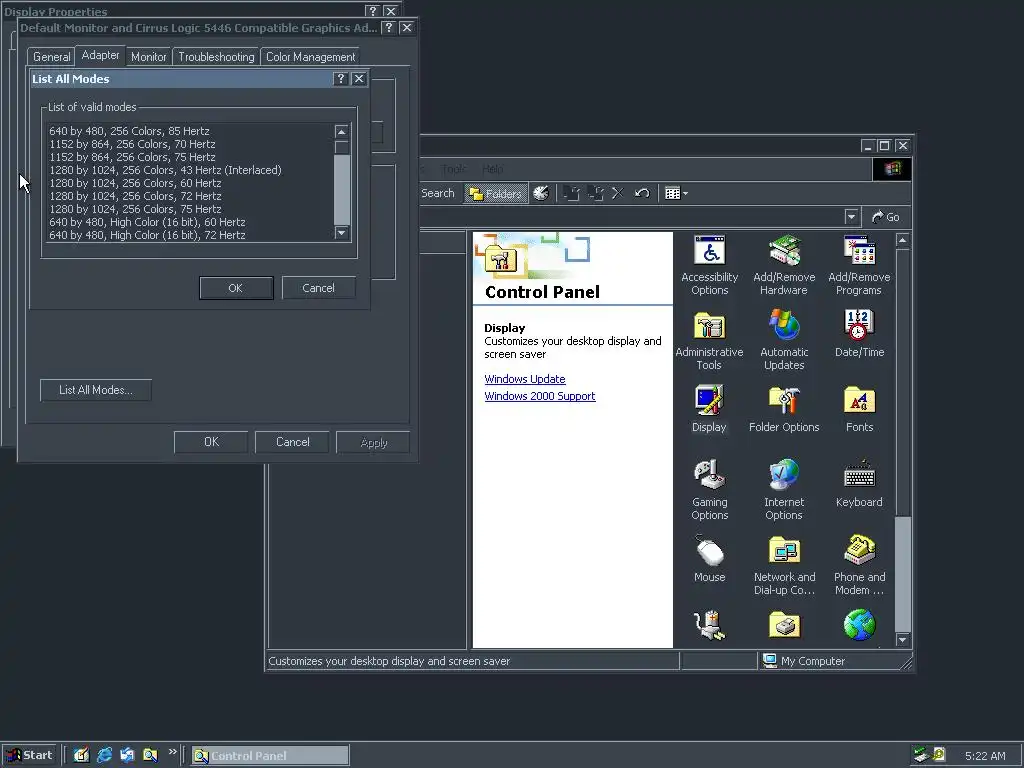Image resolution: width=1024 pixels, height=768 pixels.
Task: Select 1152 by 864, 256 Colors, 70 Hertz
Action: click(132, 144)
